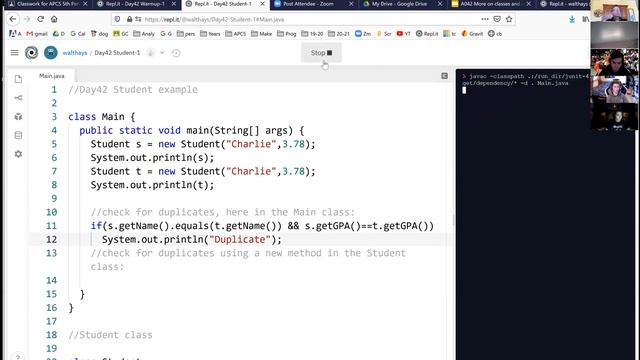Open the Files sidebar panel
Viewport: 640px width, 360px height.
tap(18, 79)
